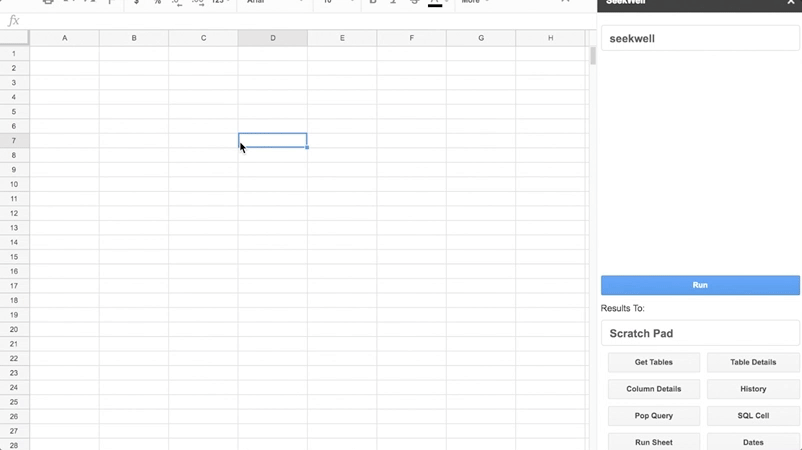The height and width of the screenshot is (450, 802).
Task: Select column B header
Action: [x=134, y=38]
